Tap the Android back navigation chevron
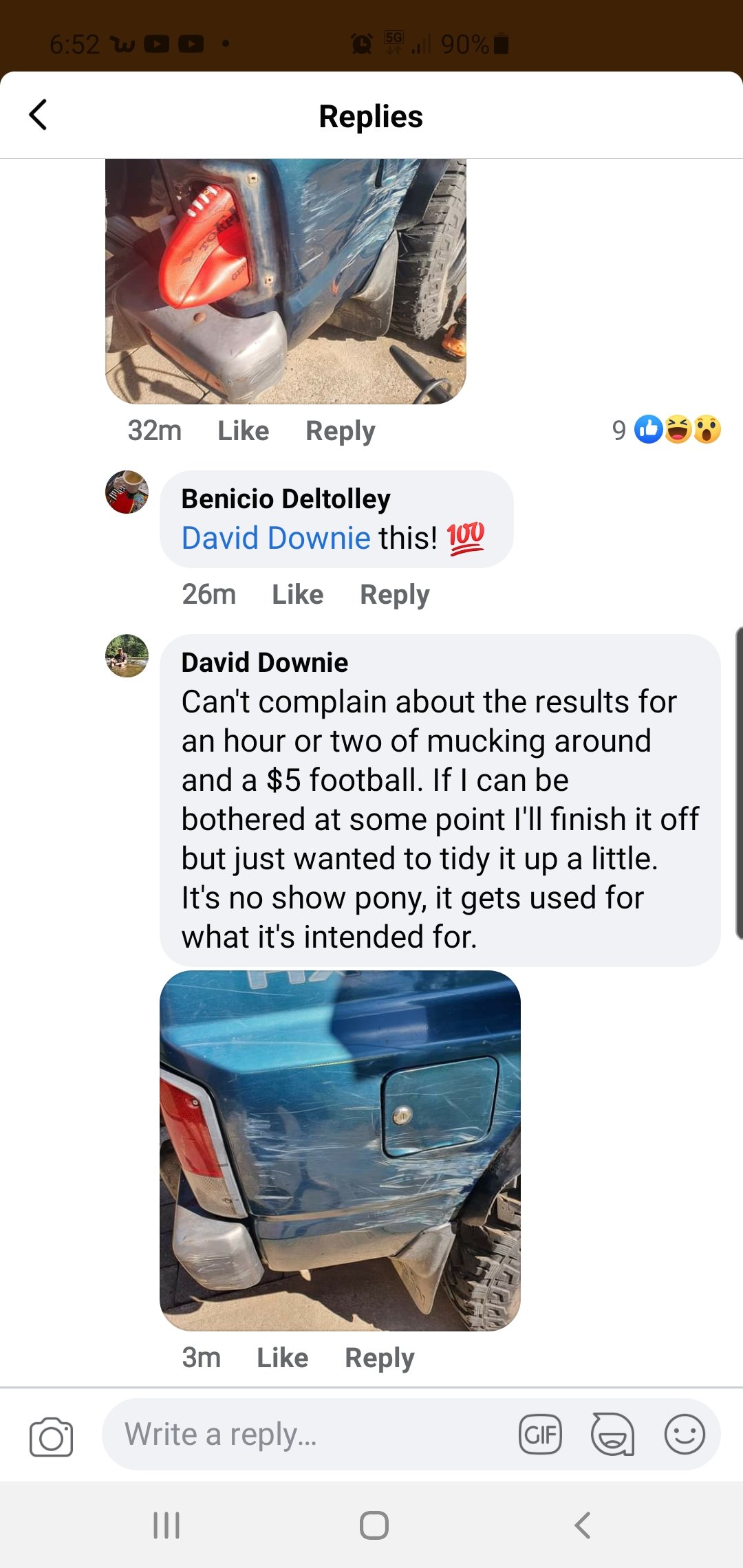 (582, 1525)
